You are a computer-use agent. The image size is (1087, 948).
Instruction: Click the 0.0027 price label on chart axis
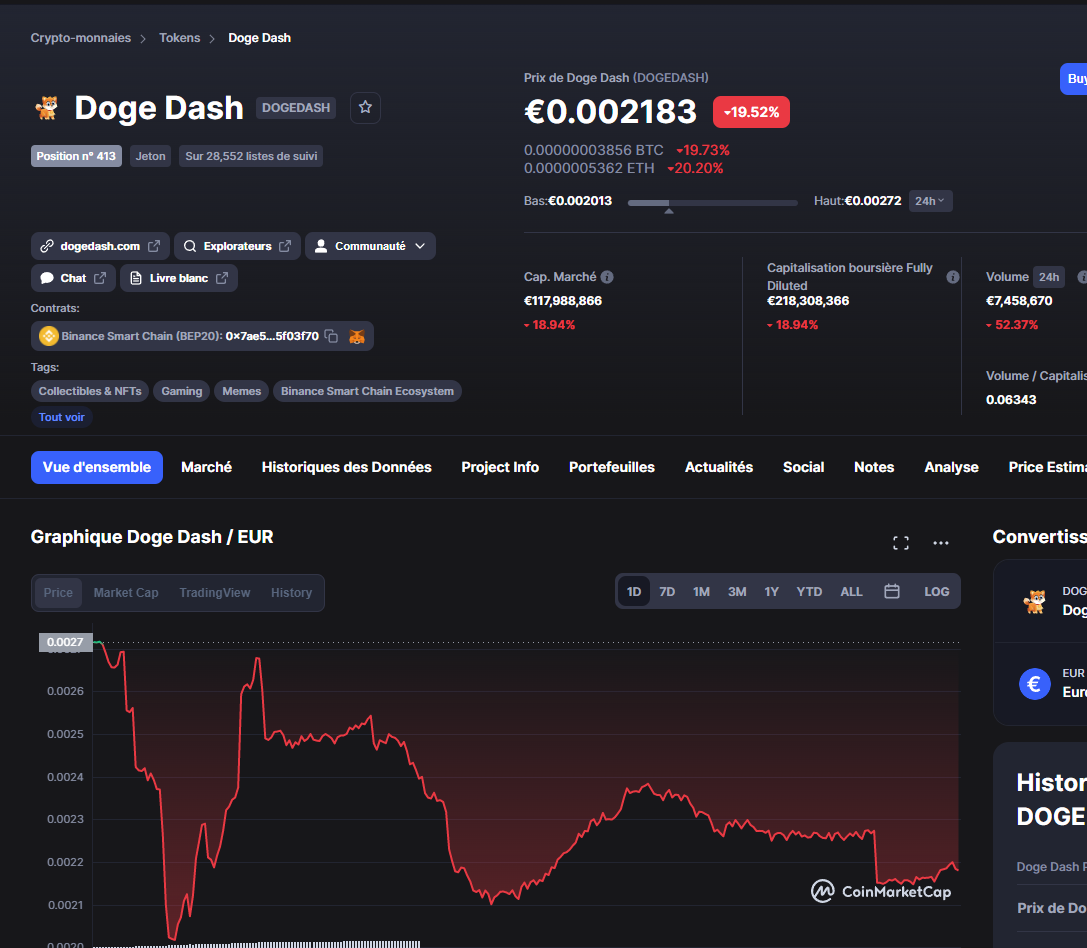(66, 642)
